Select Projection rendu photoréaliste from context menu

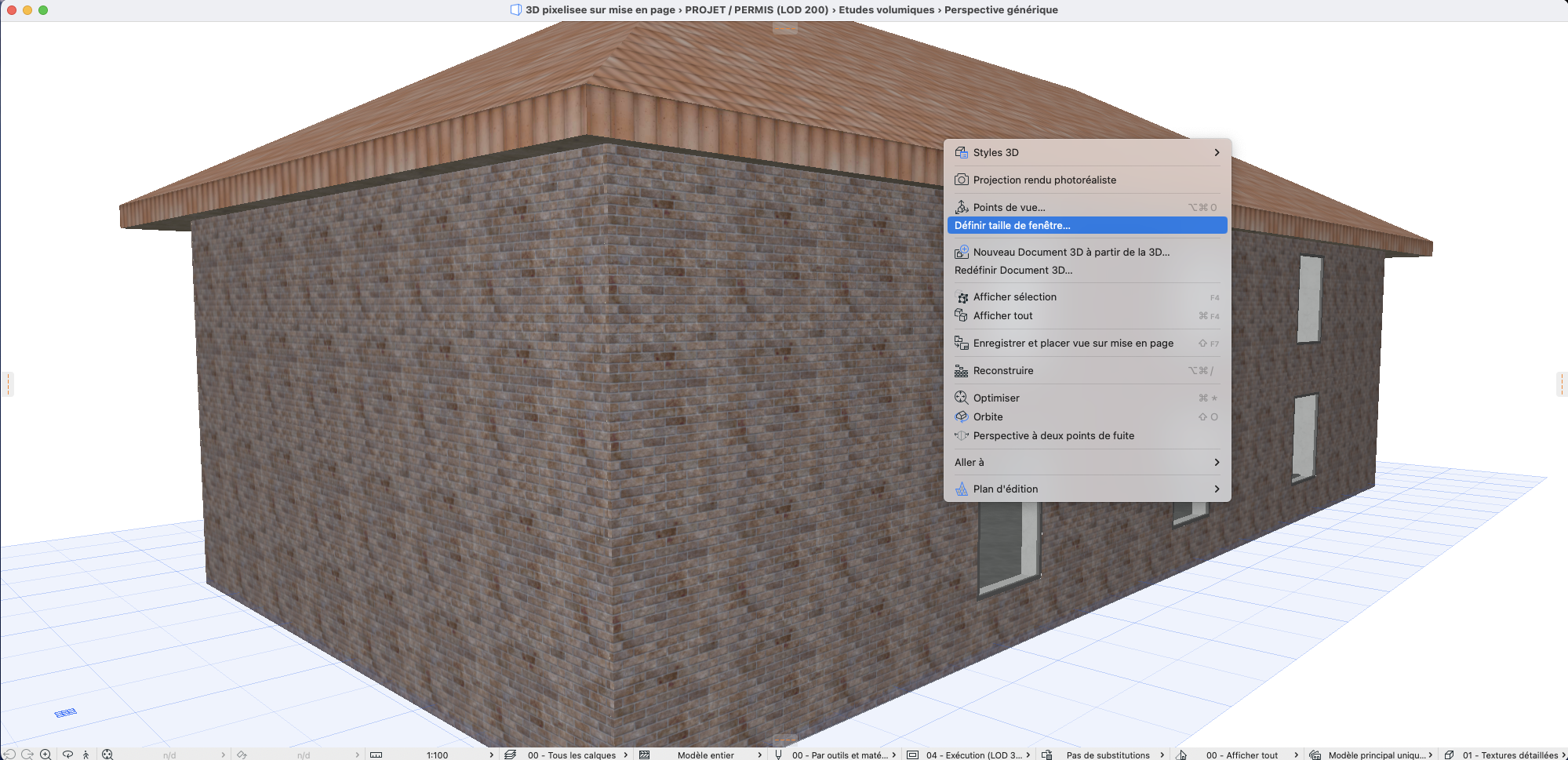[1087, 180]
